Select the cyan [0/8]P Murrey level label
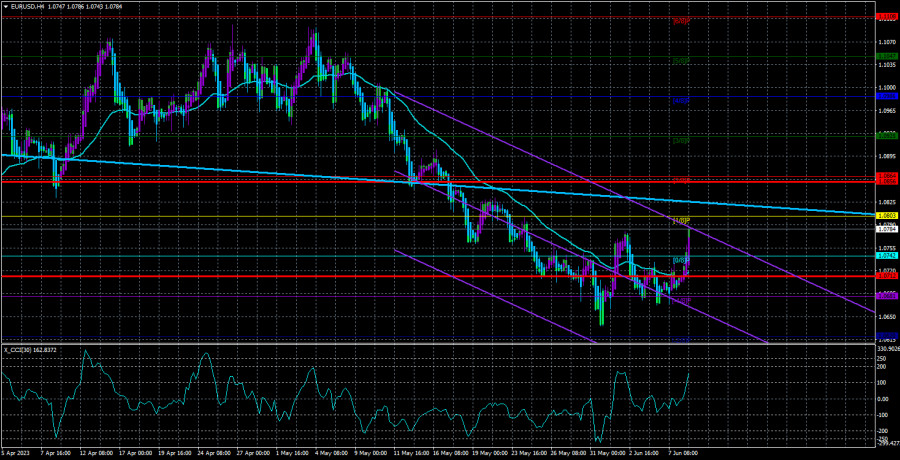 pos(681,261)
